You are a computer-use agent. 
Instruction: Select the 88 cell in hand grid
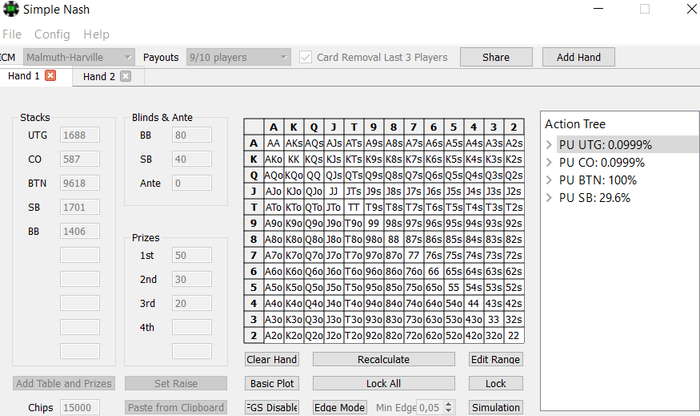[x=394, y=239]
